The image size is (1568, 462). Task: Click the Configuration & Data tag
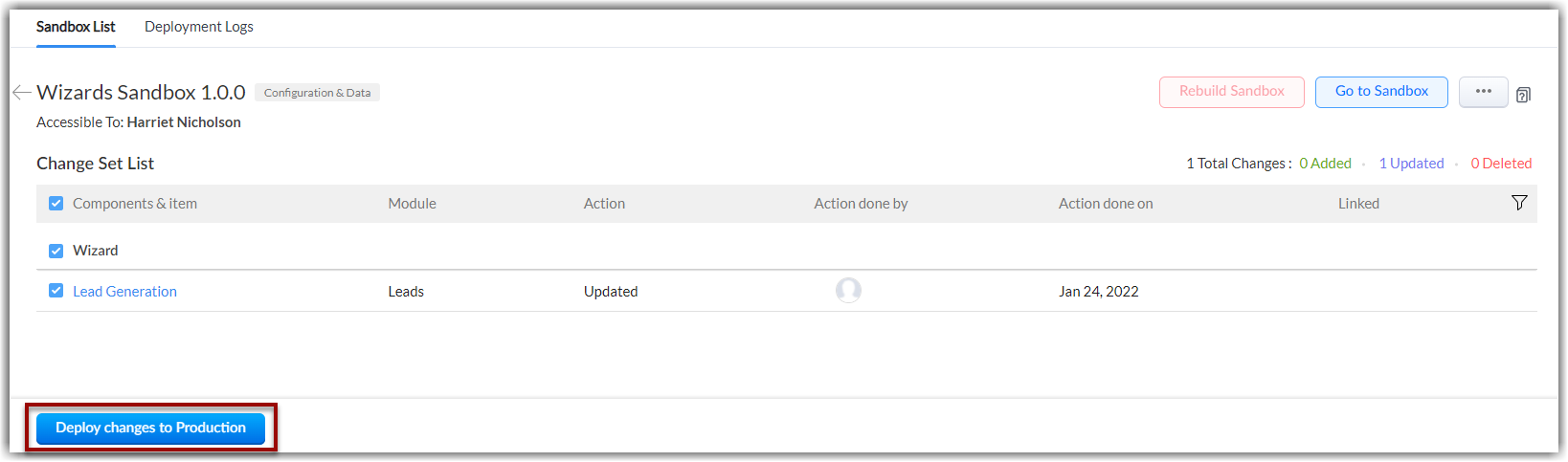(317, 93)
